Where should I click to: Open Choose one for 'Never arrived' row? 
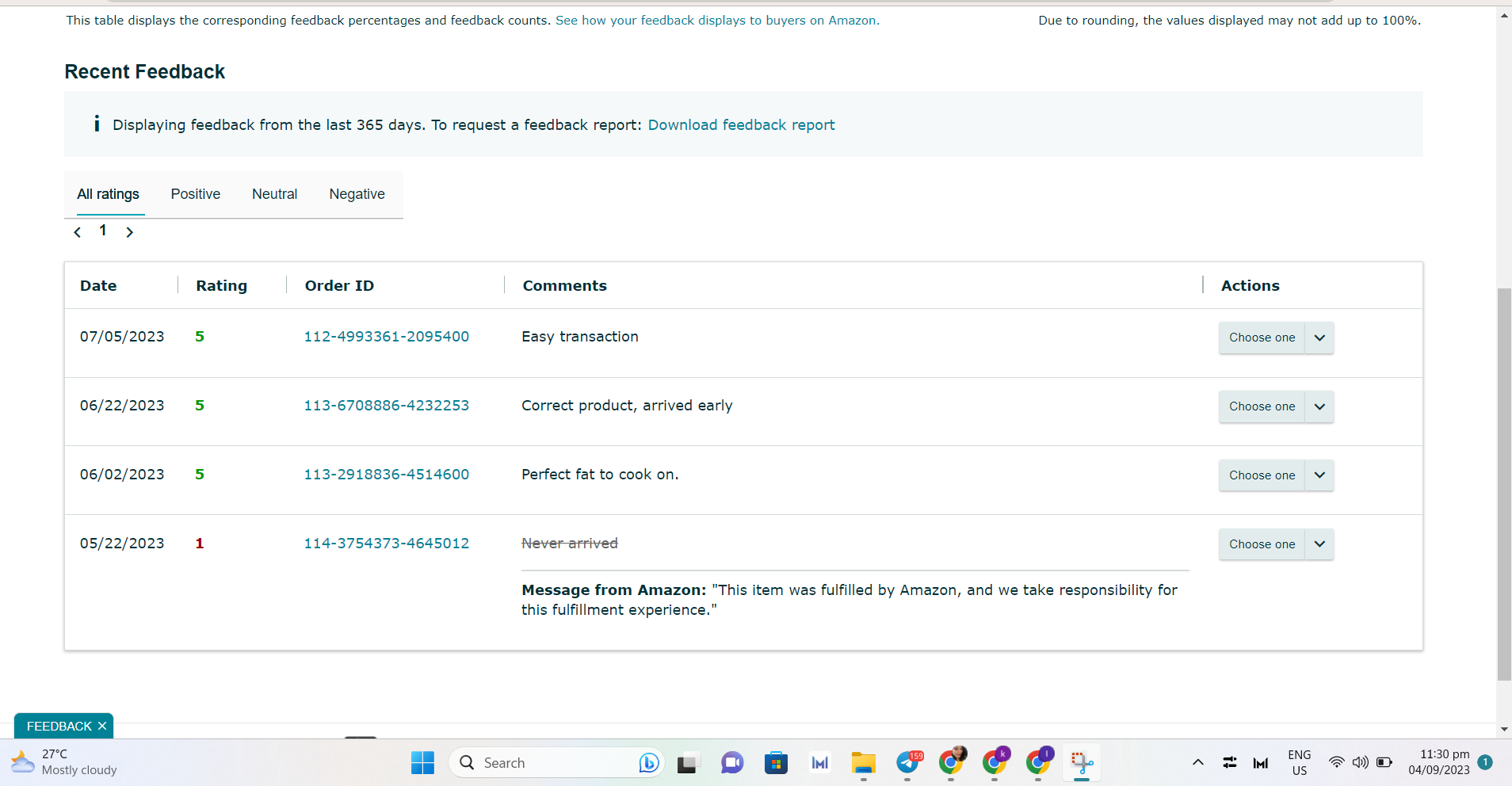point(1262,544)
